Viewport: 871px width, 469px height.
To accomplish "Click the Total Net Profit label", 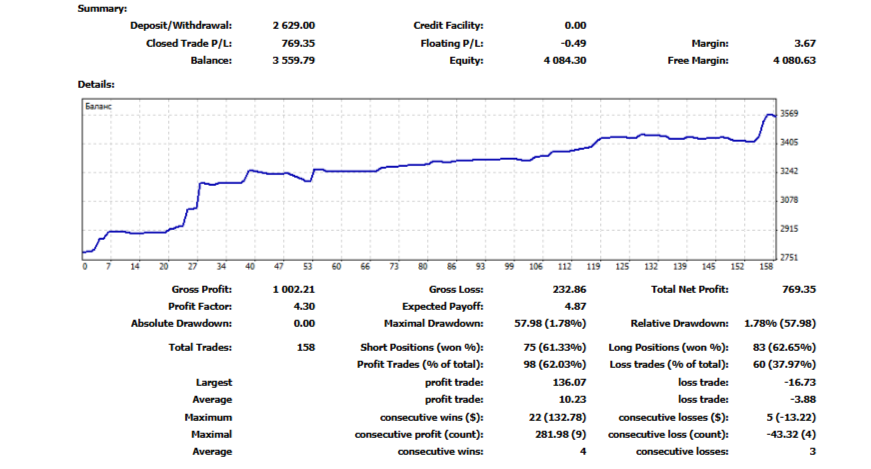I will click(689, 290).
